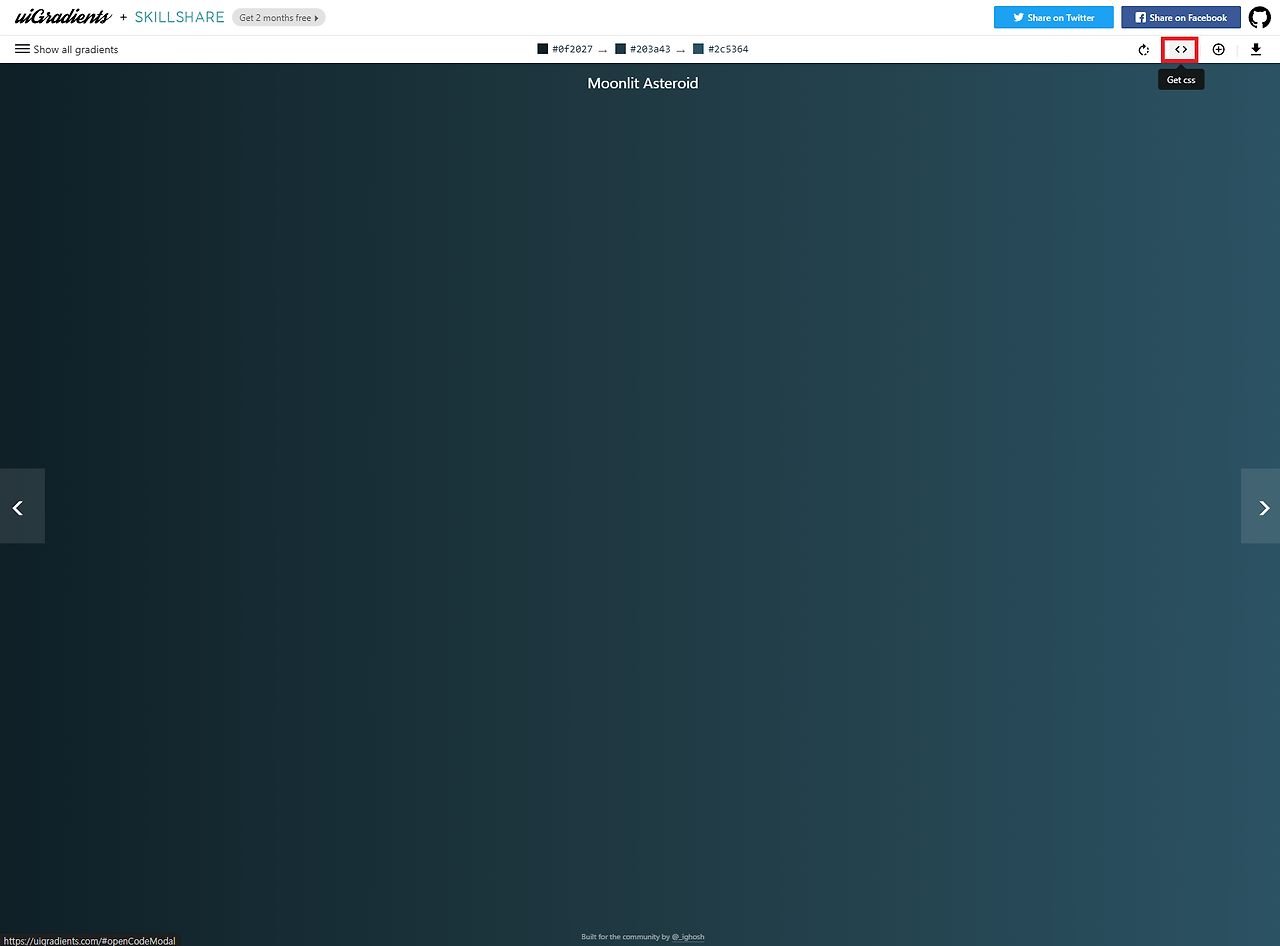Open the GitHub icon in the header

point(1259,17)
